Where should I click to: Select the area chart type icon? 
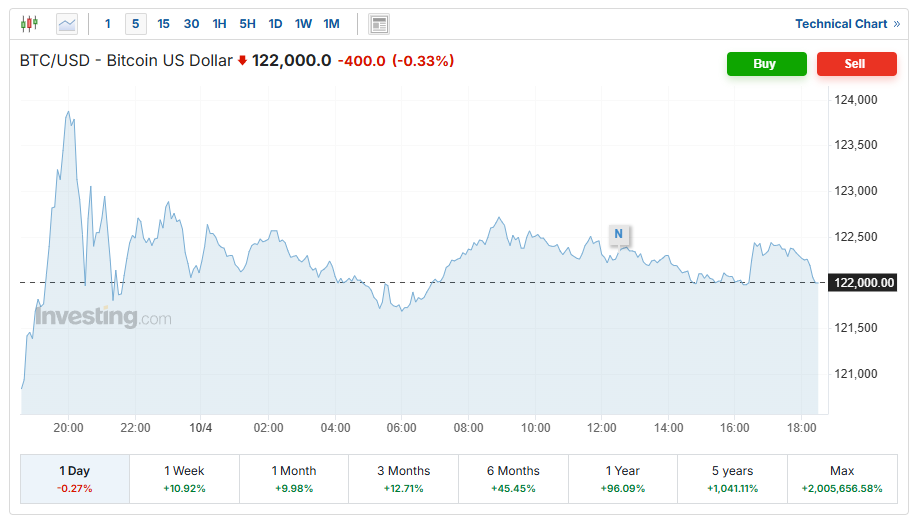67,23
